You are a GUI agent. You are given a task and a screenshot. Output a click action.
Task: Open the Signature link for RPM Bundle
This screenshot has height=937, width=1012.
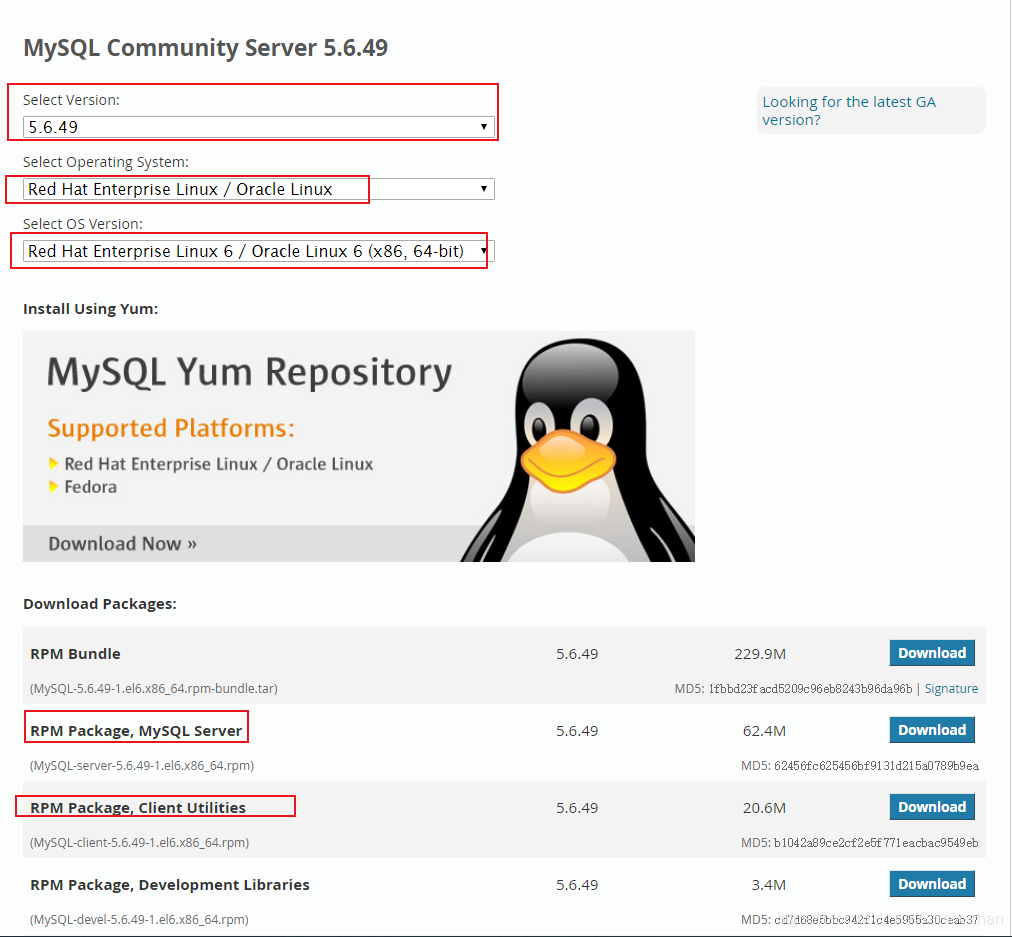coord(951,689)
